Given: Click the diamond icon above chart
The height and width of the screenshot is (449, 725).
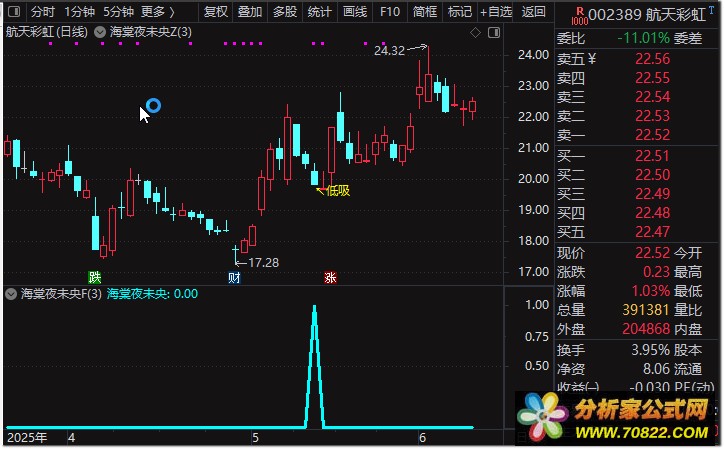Looking at the screenshot, I should point(475,32).
